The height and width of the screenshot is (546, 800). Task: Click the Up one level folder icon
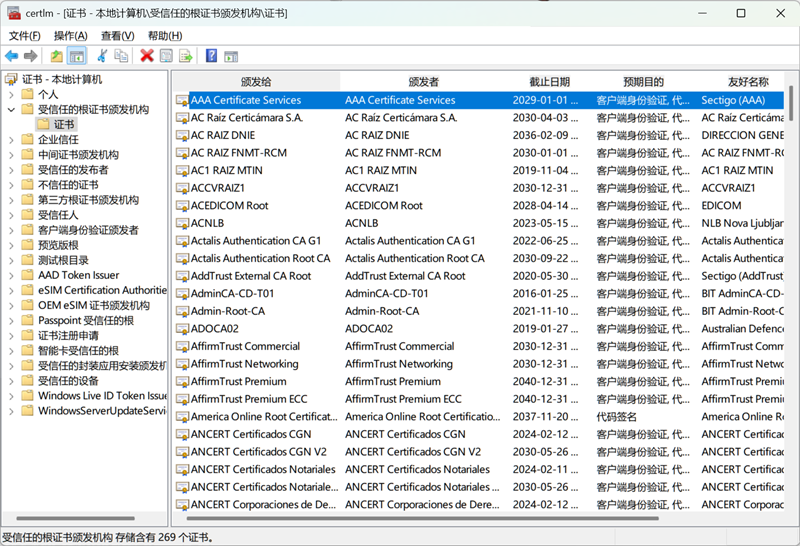57,56
